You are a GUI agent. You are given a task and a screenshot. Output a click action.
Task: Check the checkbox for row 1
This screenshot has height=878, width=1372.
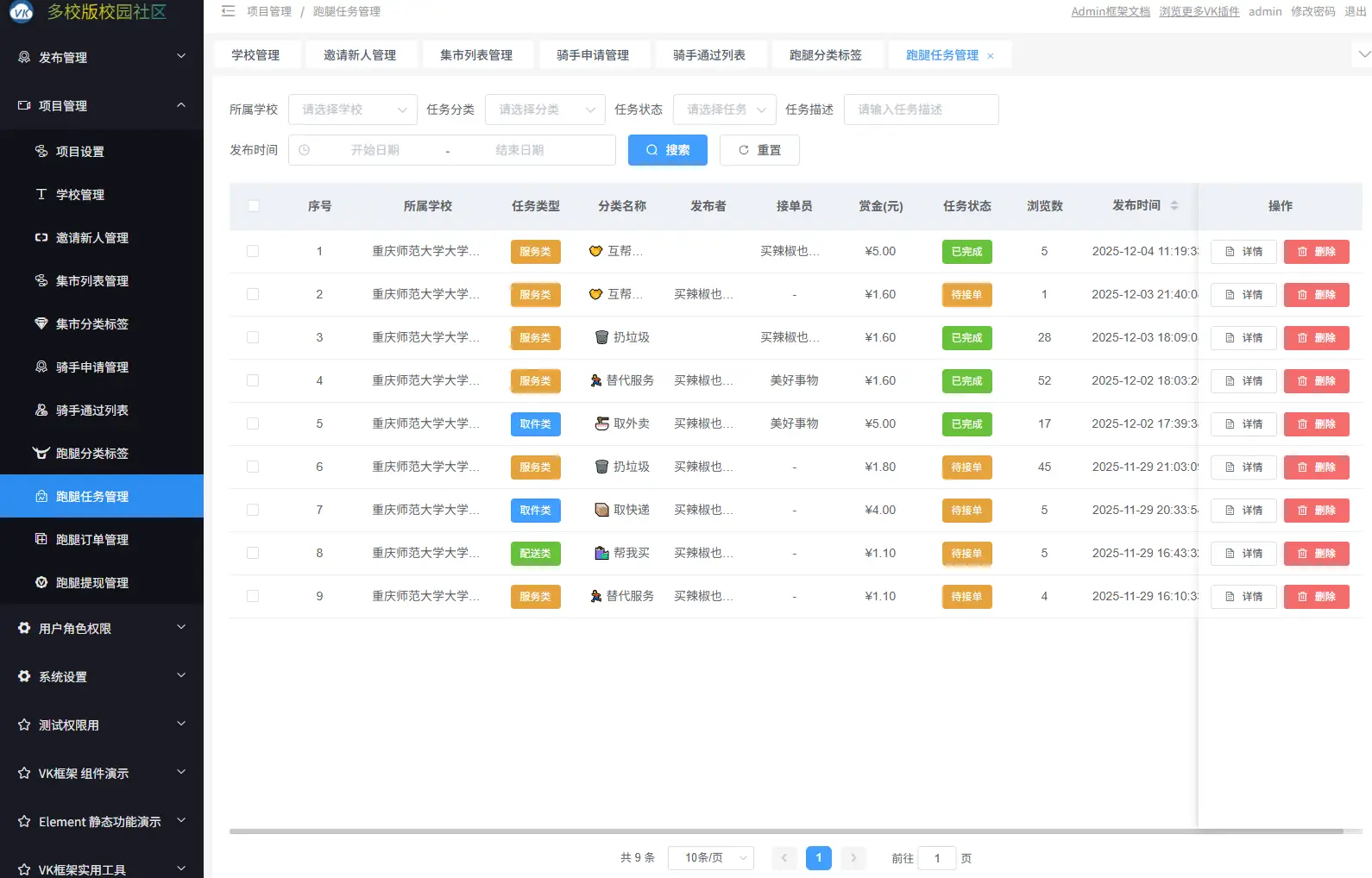[x=253, y=251]
